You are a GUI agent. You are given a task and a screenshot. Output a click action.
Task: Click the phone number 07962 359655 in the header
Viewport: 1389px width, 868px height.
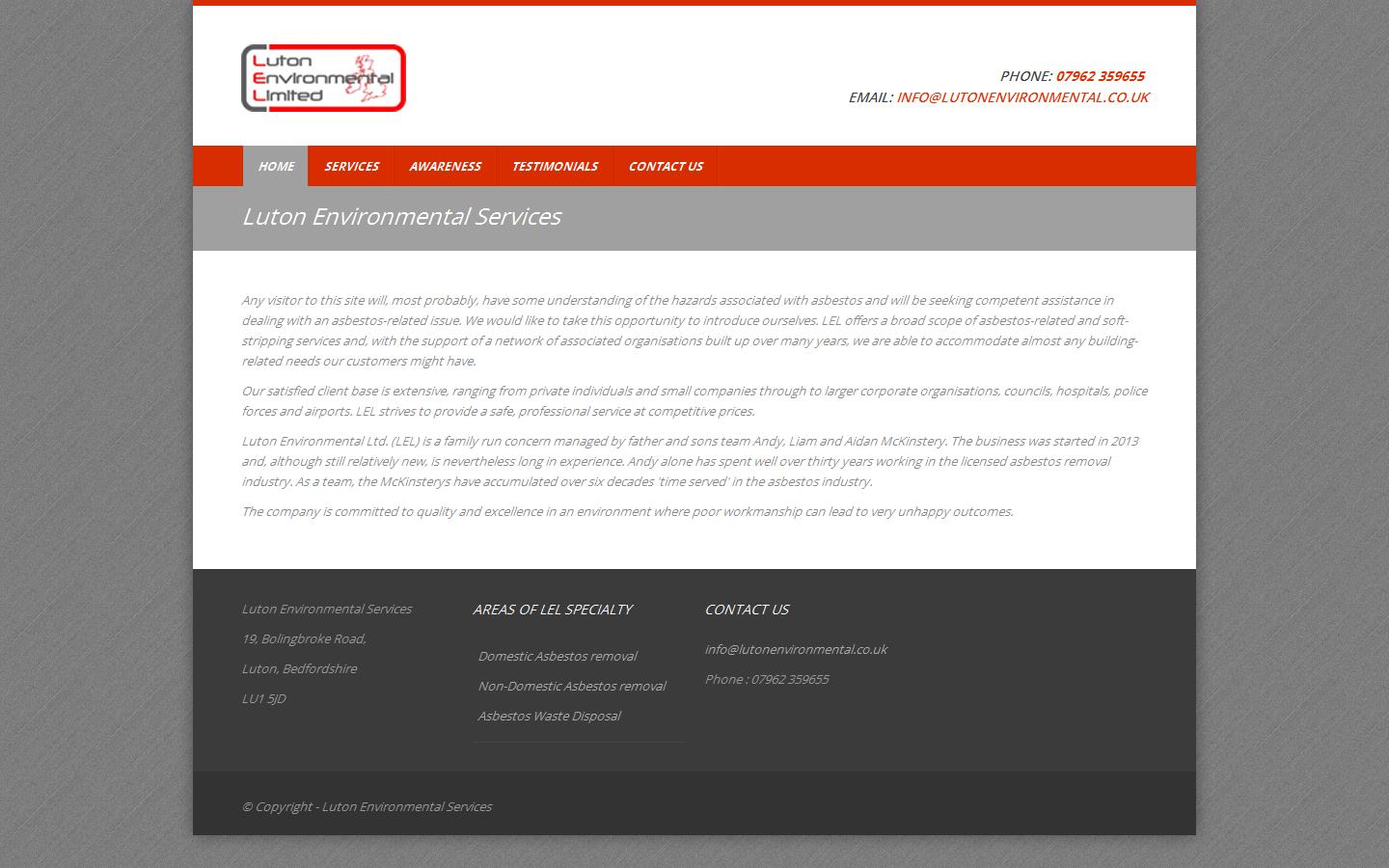point(1100,76)
